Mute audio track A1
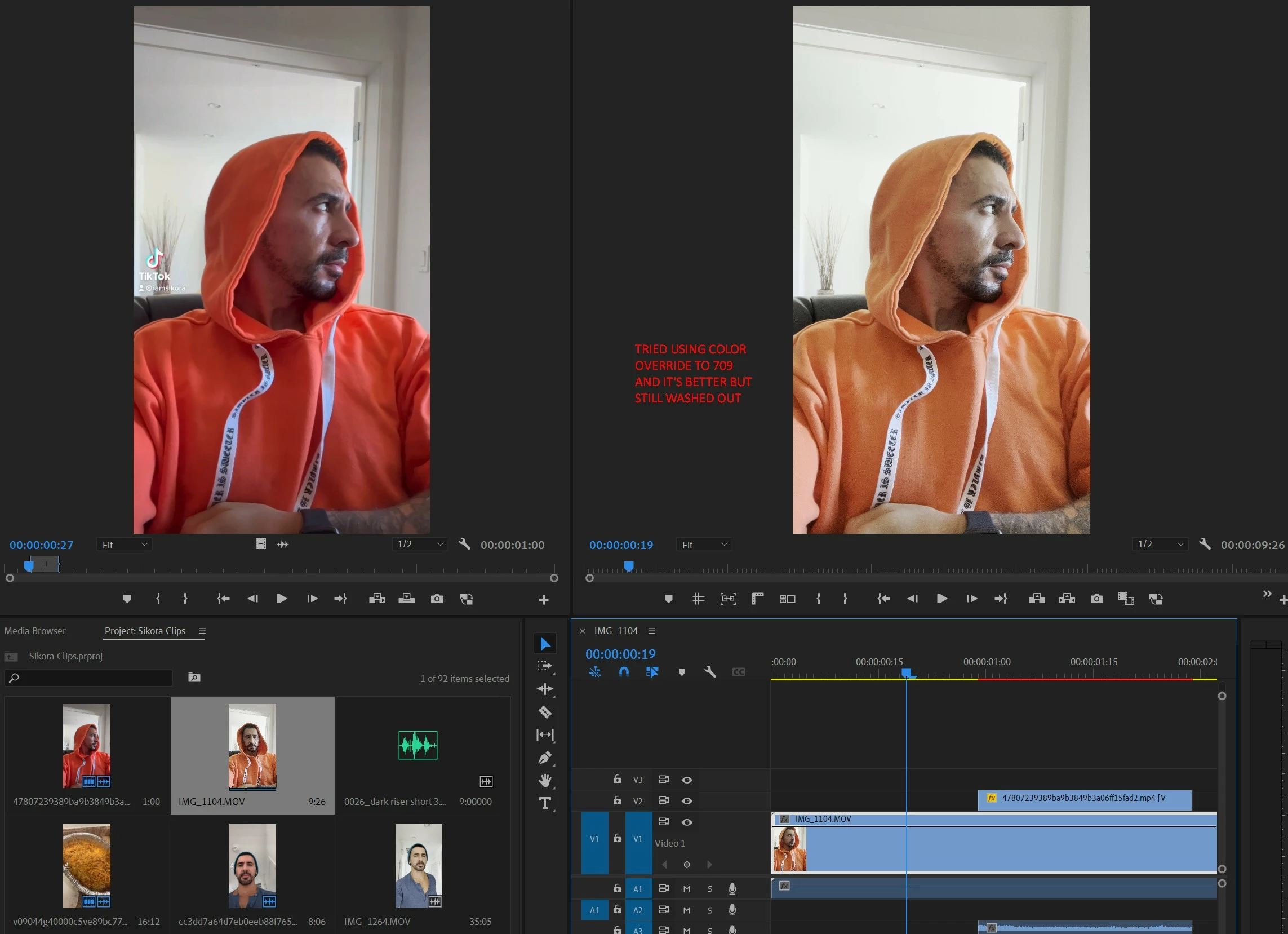The height and width of the screenshot is (934, 1288). [687, 888]
